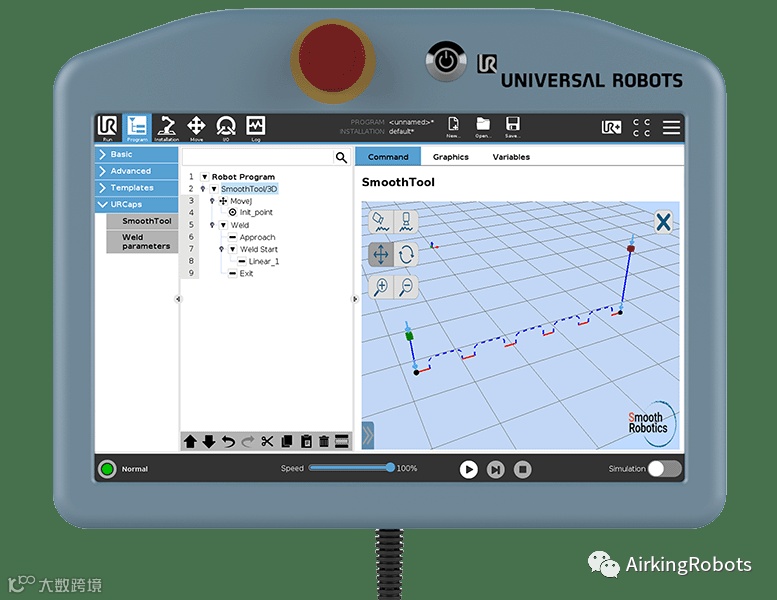Zoom in on the 3D view
This screenshot has height=600, width=777.
(x=381, y=287)
